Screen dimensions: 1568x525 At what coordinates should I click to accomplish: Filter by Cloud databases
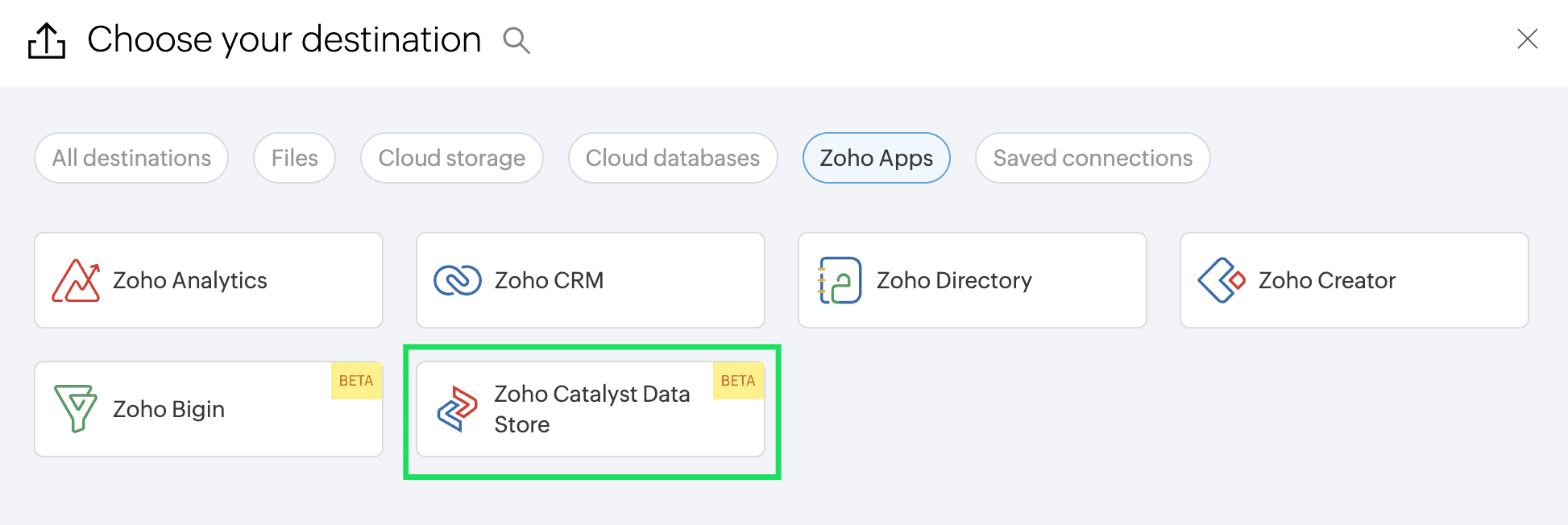click(672, 158)
